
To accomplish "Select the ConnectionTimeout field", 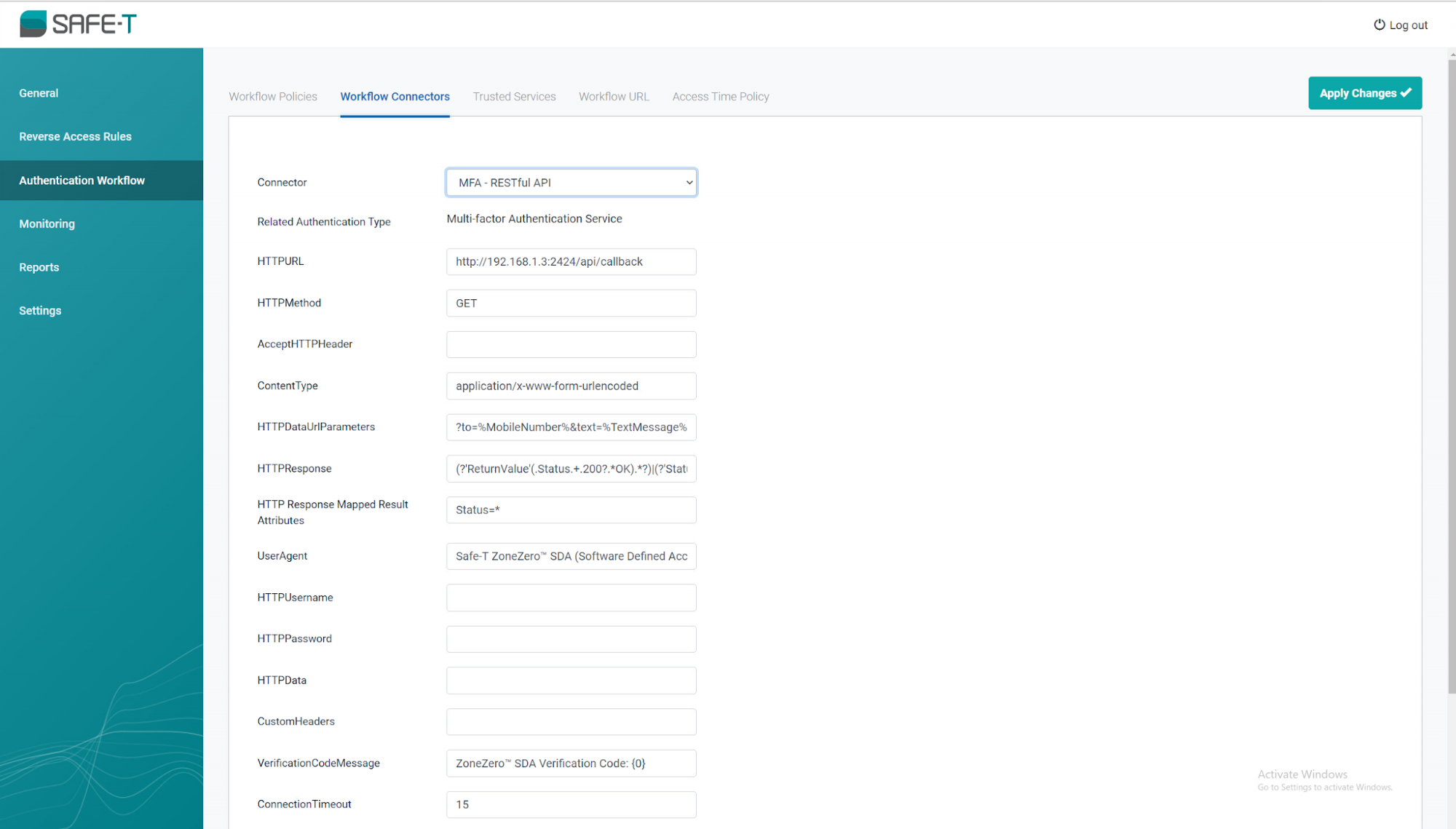I will (571, 805).
